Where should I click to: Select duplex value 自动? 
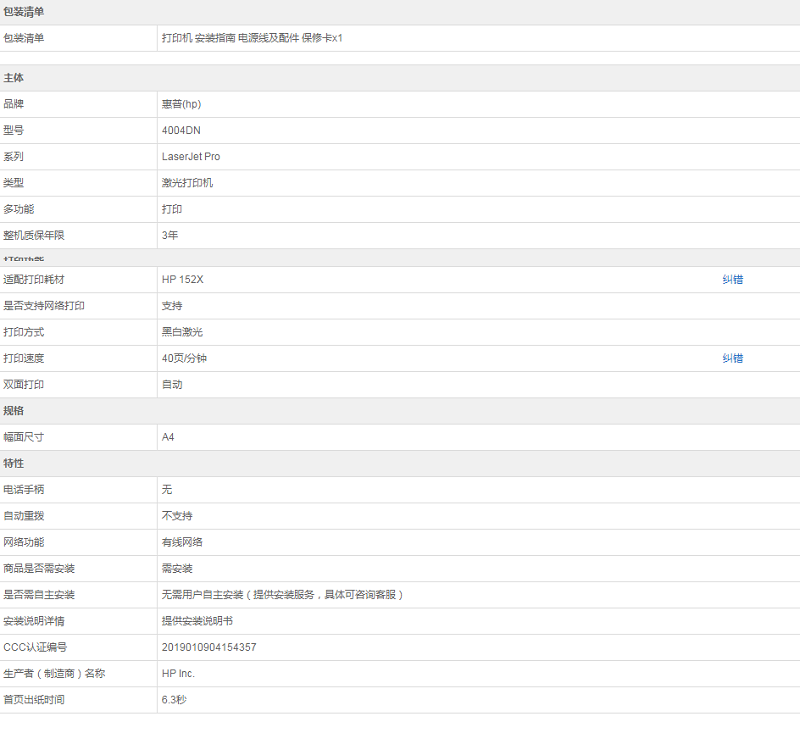[172, 385]
